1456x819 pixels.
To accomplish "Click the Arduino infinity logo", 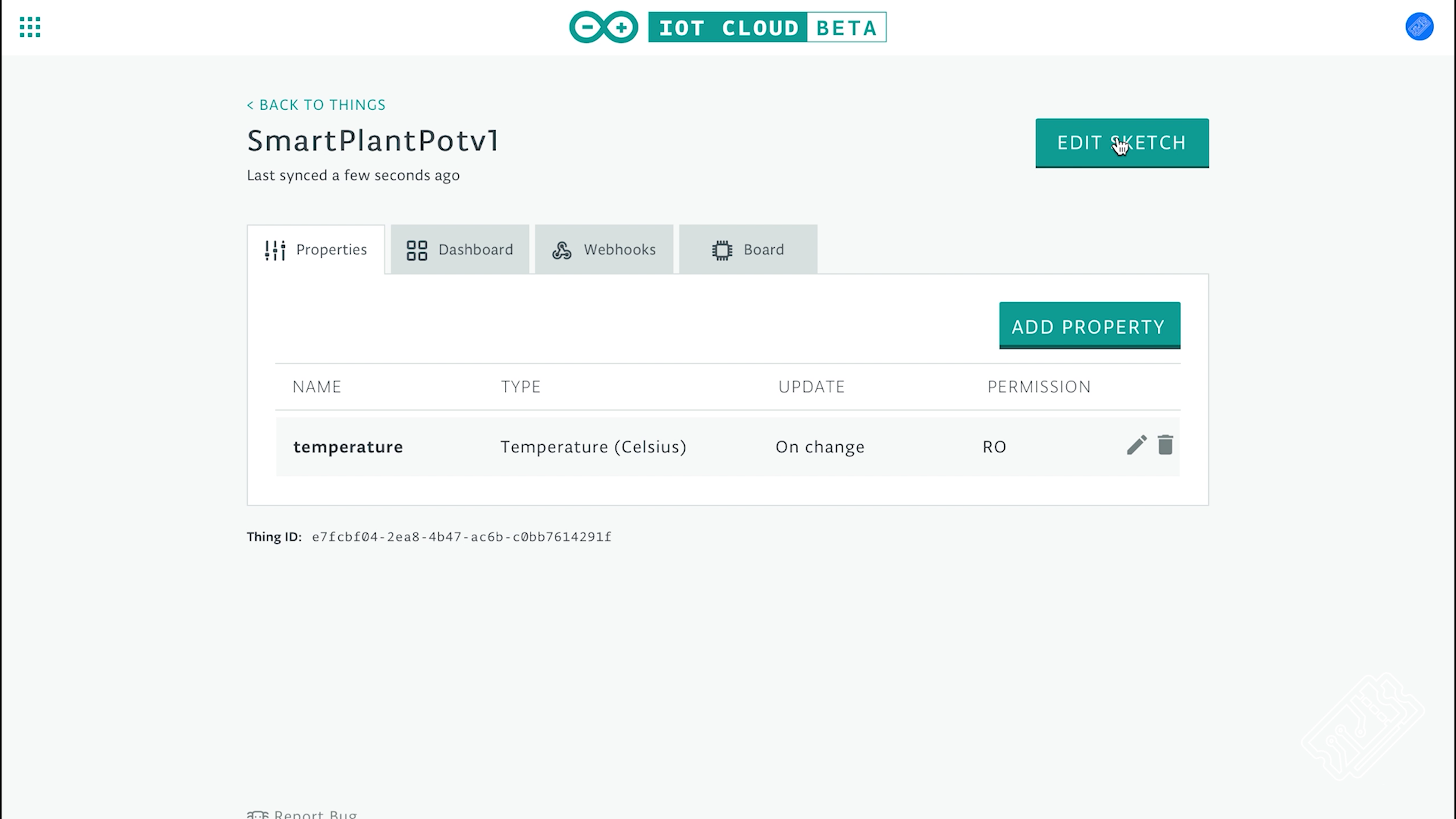I will (604, 27).
